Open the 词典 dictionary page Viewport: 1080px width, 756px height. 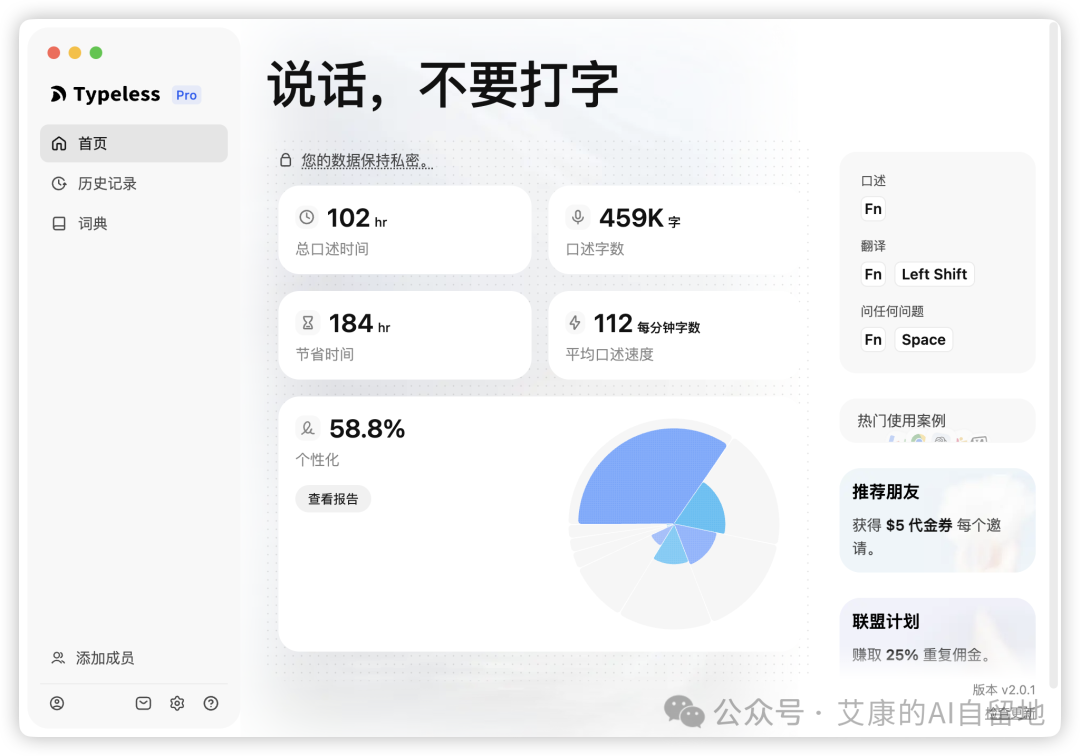click(x=134, y=223)
